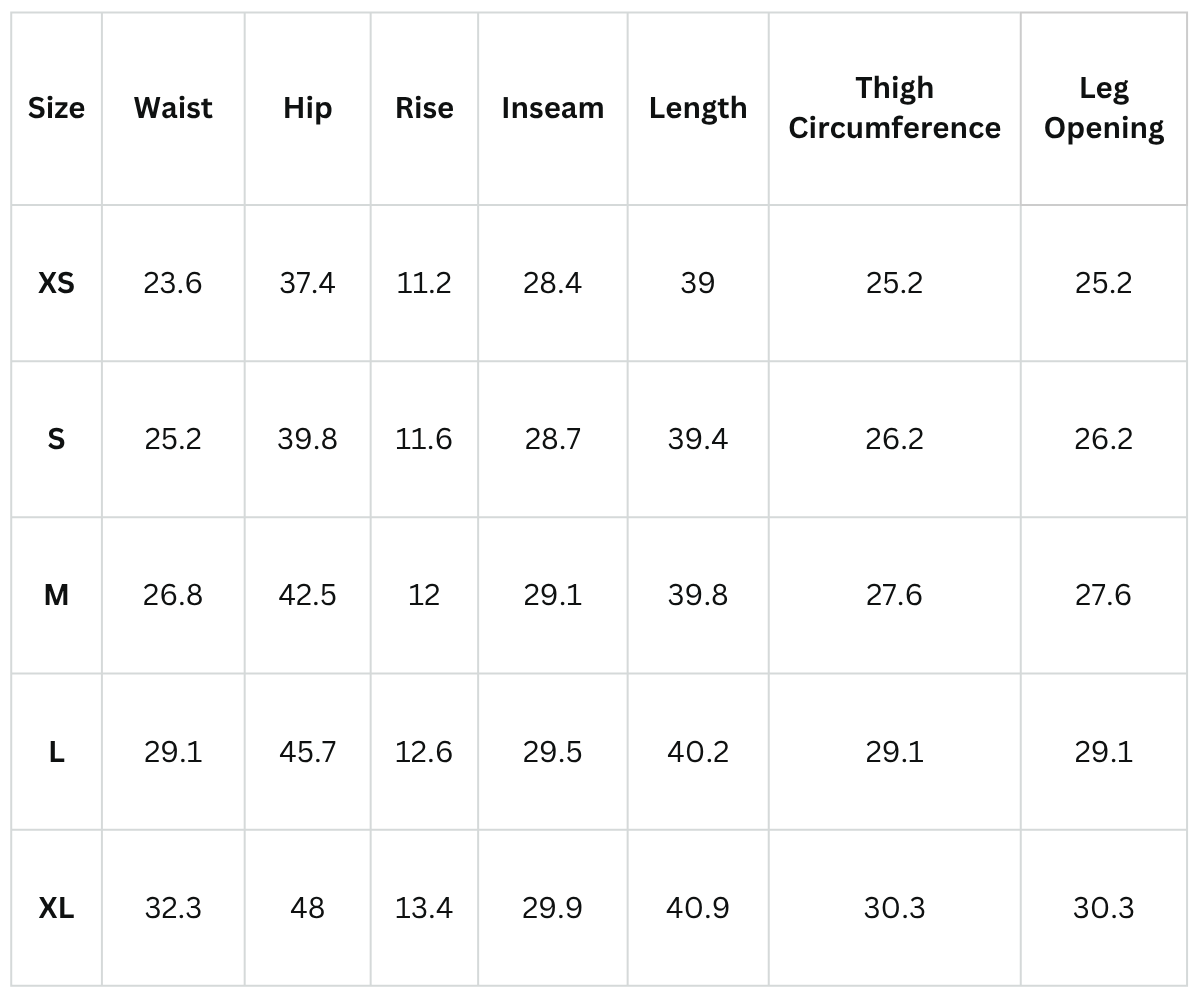1200x1000 pixels.
Task: Click the Size column header
Action: (56, 108)
